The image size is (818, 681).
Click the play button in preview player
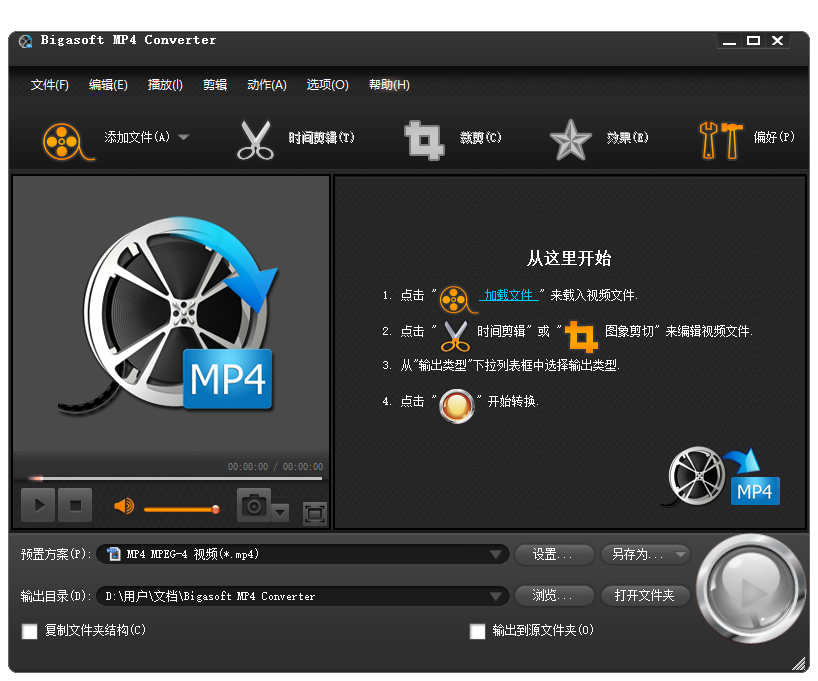(38, 505)
